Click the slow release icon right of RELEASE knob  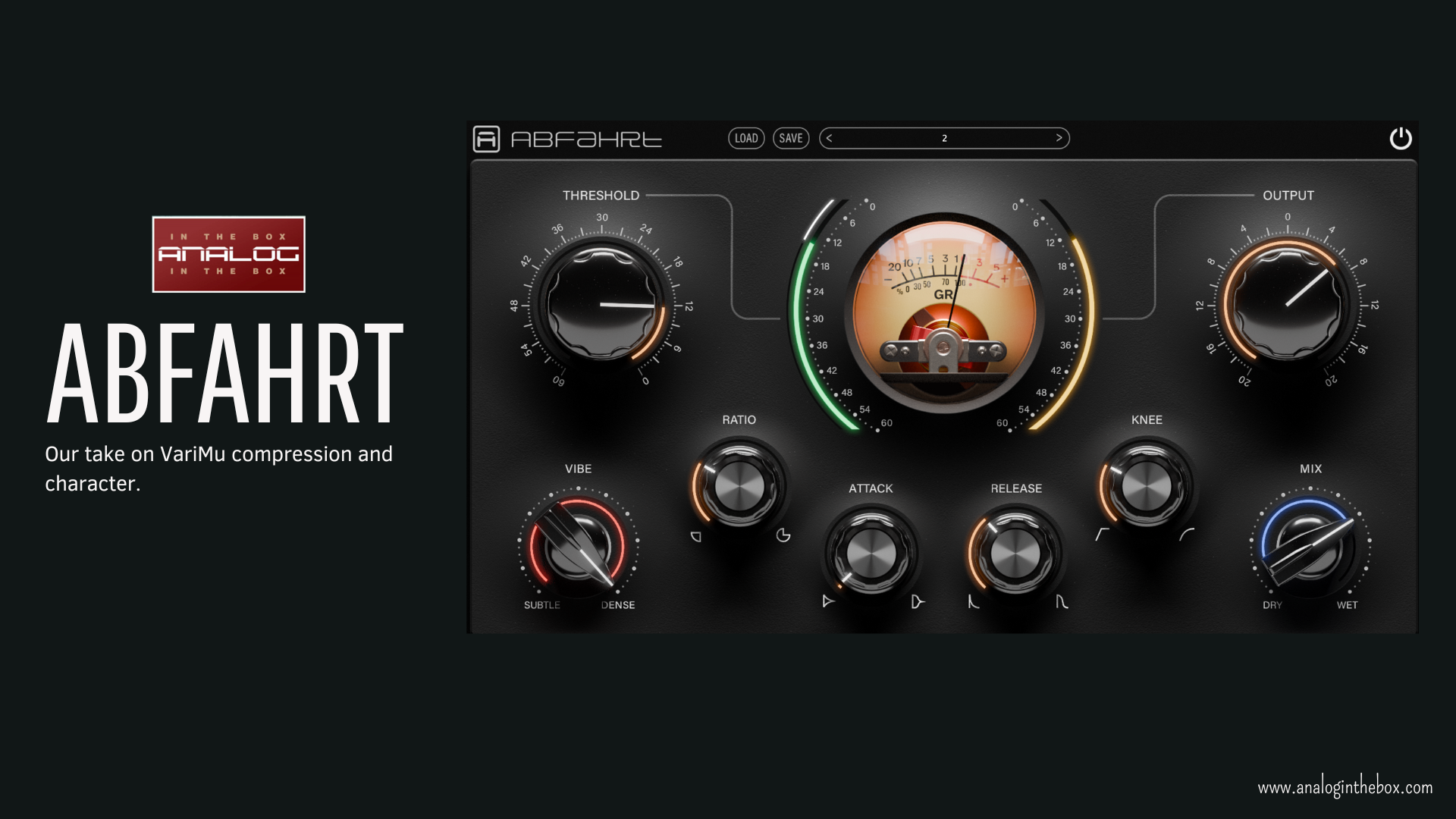click(x=1062, y=602)
